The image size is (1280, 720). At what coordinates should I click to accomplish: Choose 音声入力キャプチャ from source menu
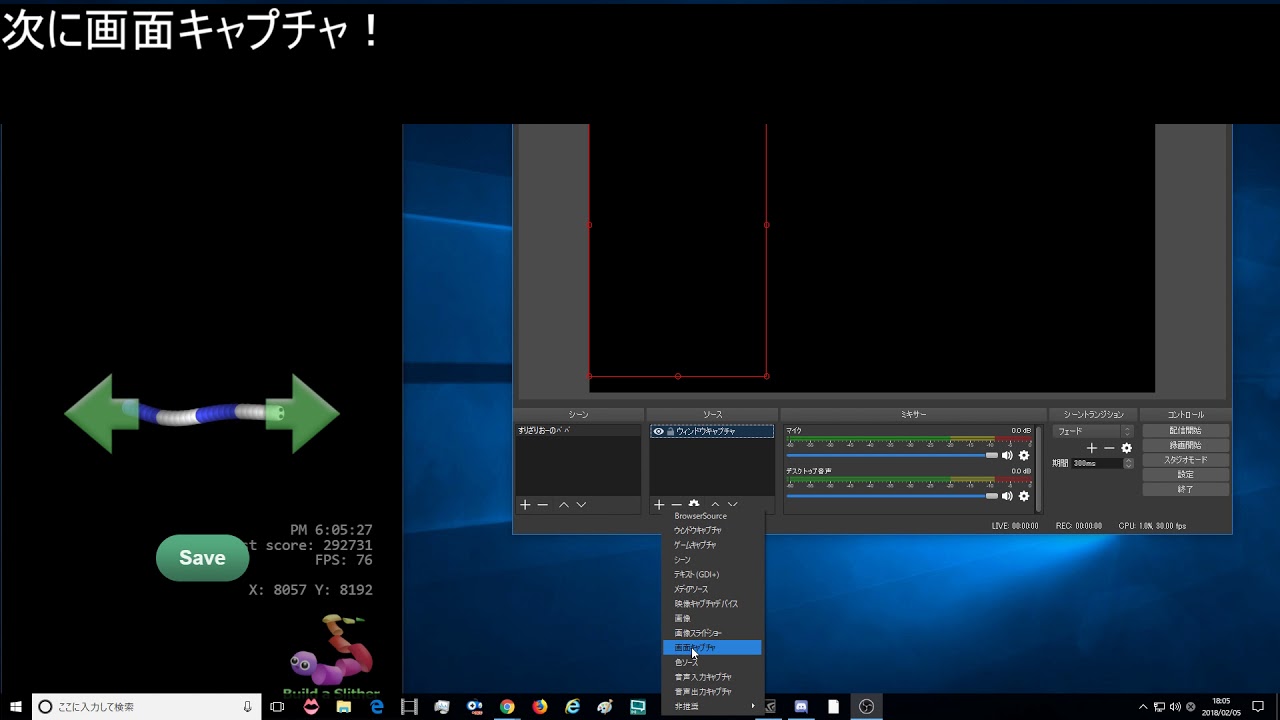pos(714,677)
